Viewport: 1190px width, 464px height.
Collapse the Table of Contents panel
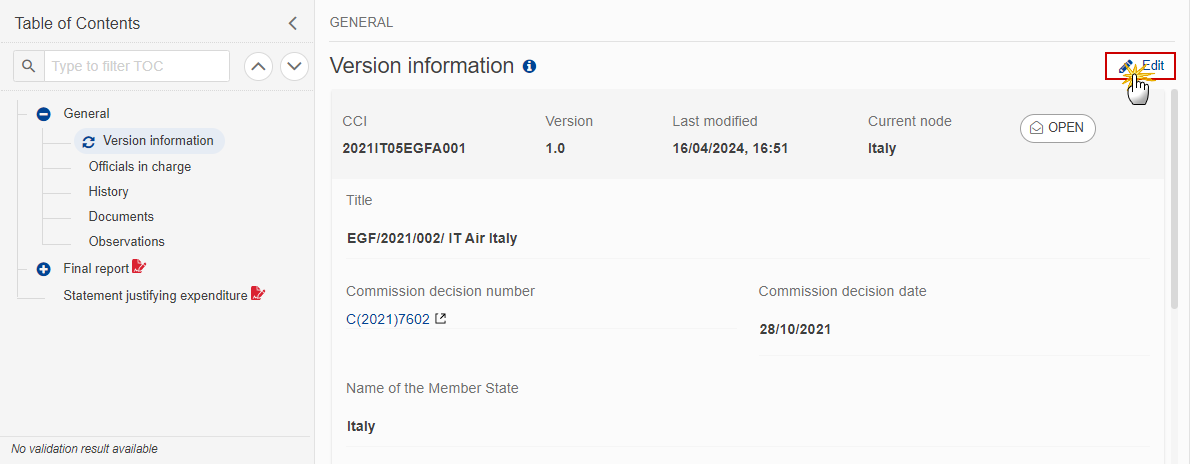click(x=293, y=24)
